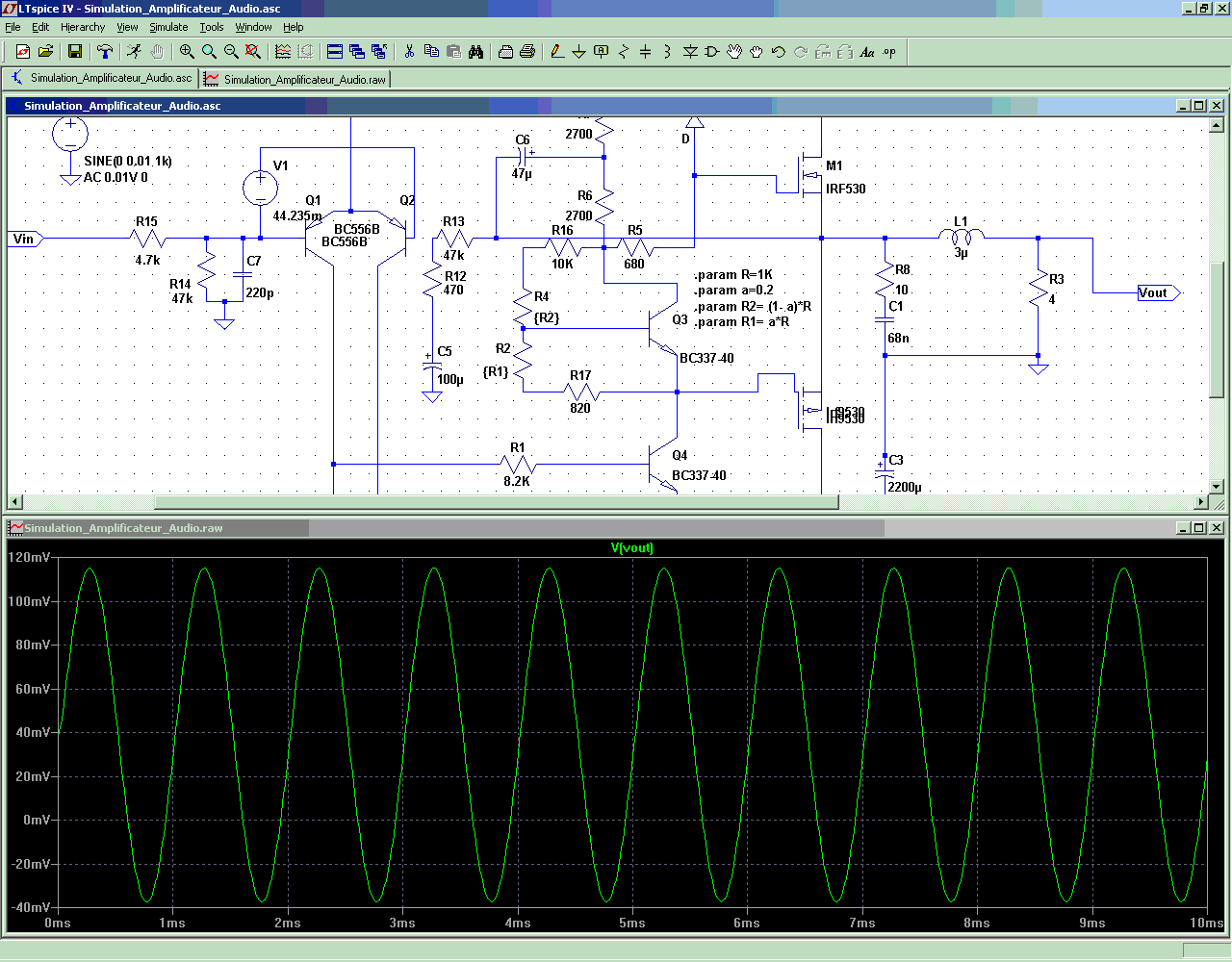This screenshot has height=962, width=1232.
Task: Maximize the waveform .raw window
Action: pyautogui.click(x=1199, y=528)
